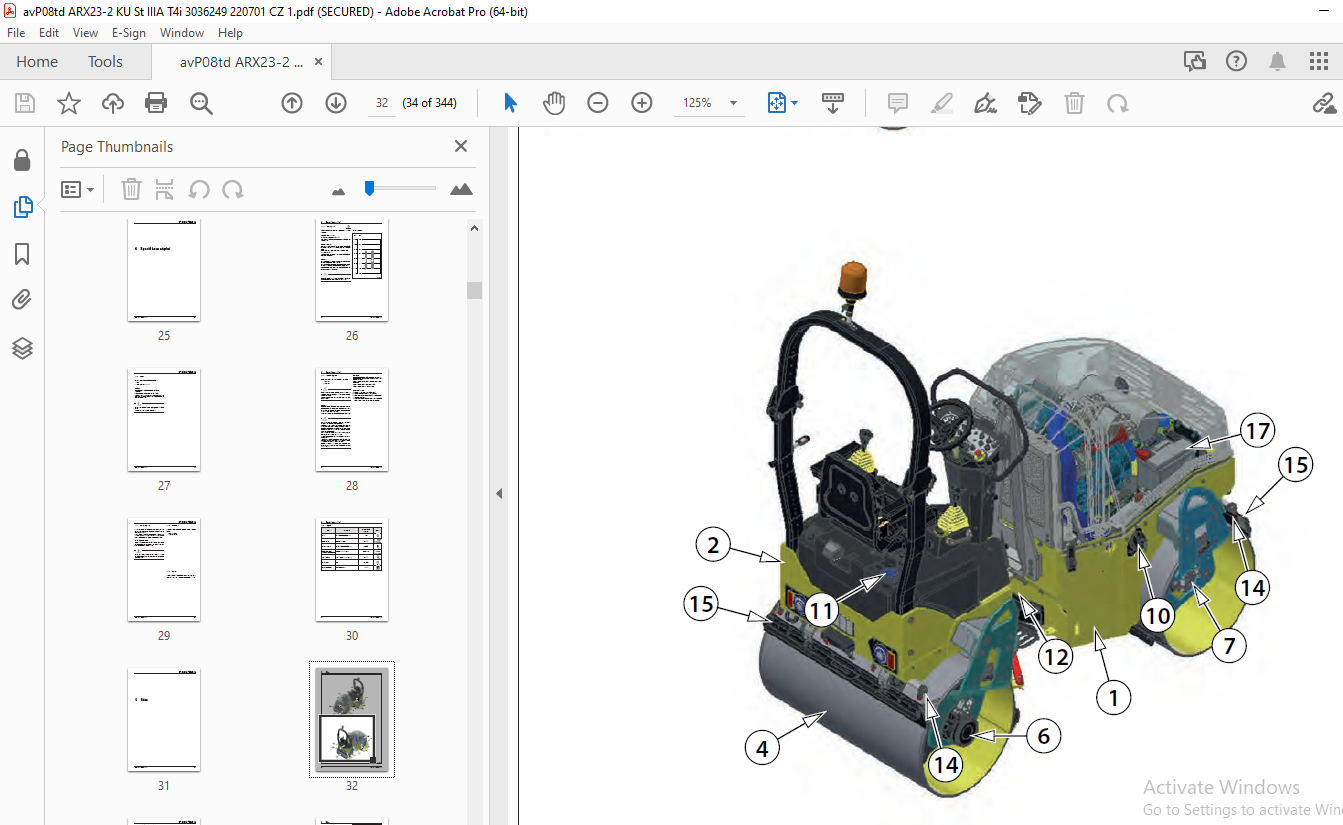Screen dimensions: 1343x825
Task: Zoom in with plus button
Action: (642, 103)
